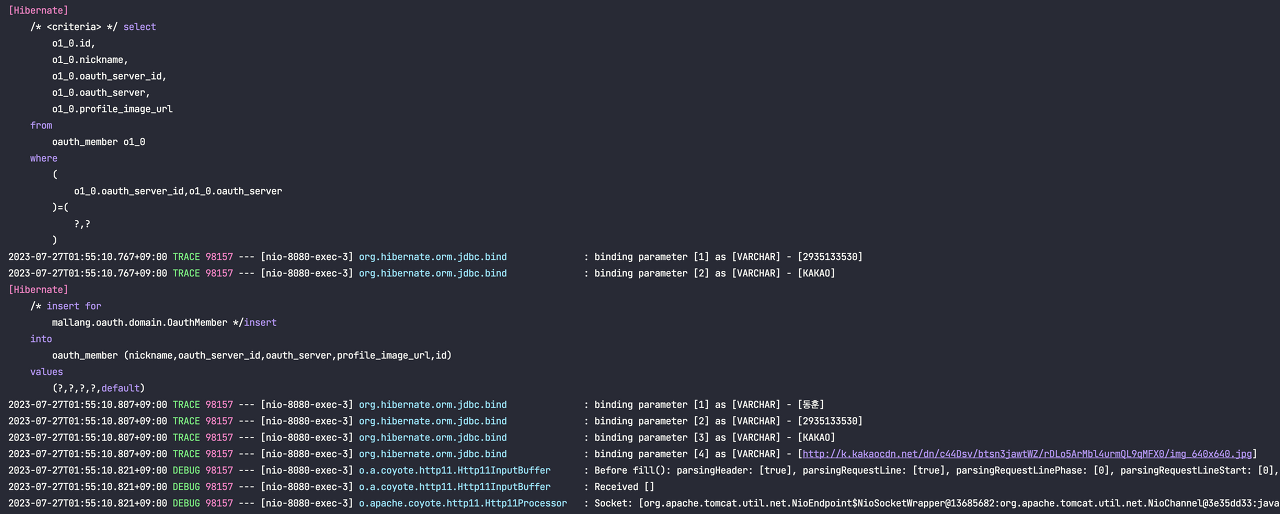Image resolution: width=1280 pixels, height=514 pixels.
Task: Click the "insert for" comment text
Action: (73, 306)
